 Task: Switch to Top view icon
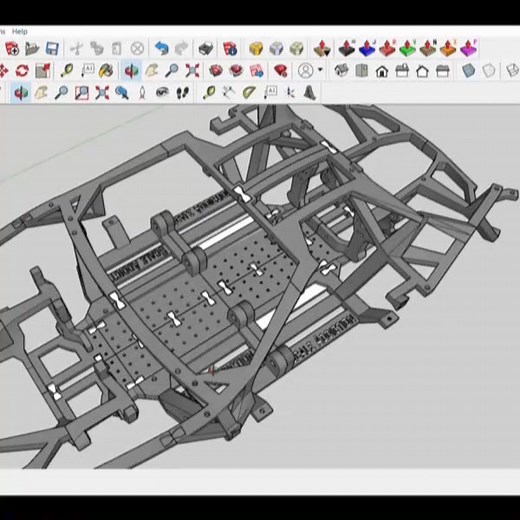pos(362,71)
